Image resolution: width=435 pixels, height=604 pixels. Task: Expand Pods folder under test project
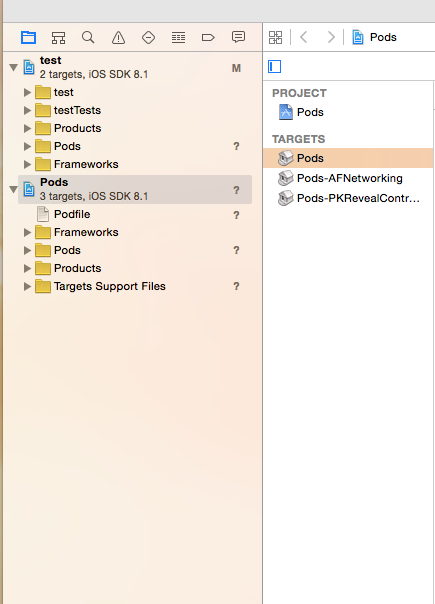click(x=27, y=146)
